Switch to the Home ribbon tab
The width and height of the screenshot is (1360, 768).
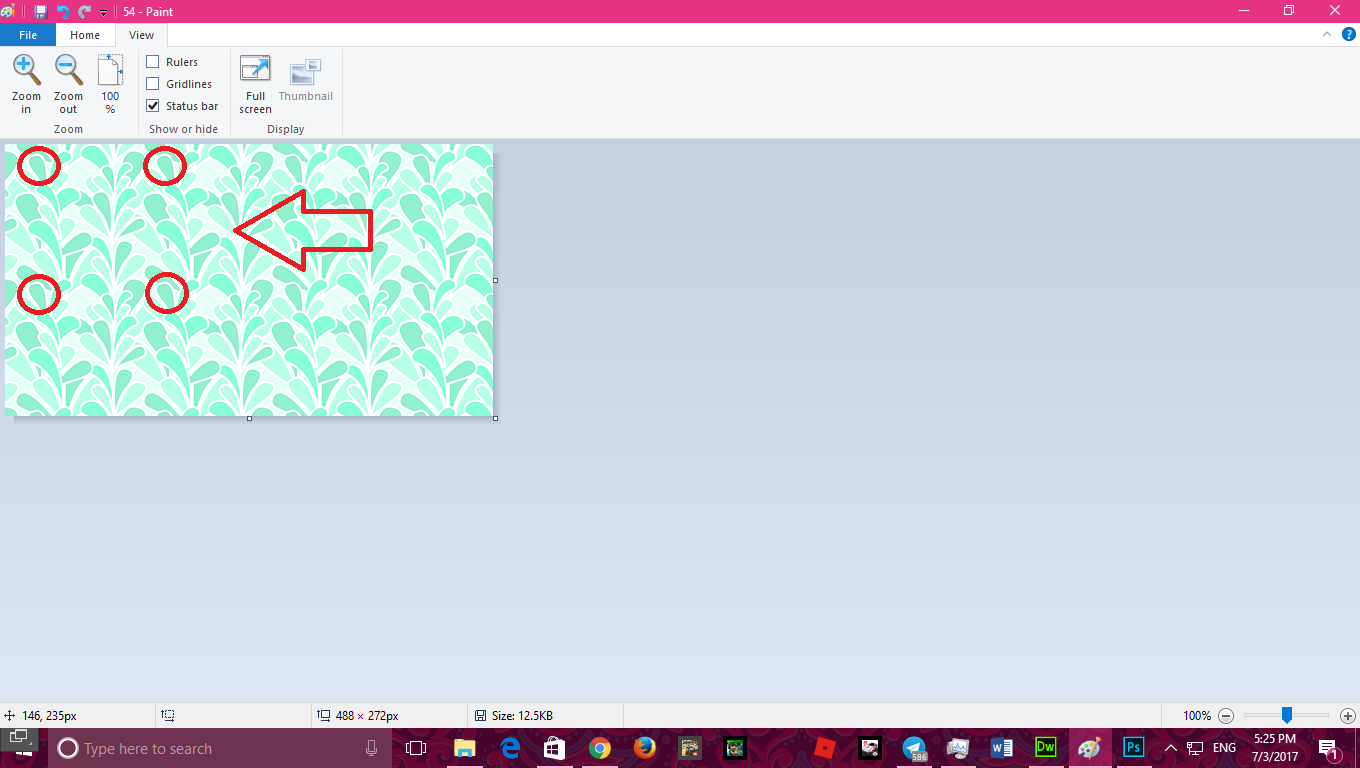85,35
